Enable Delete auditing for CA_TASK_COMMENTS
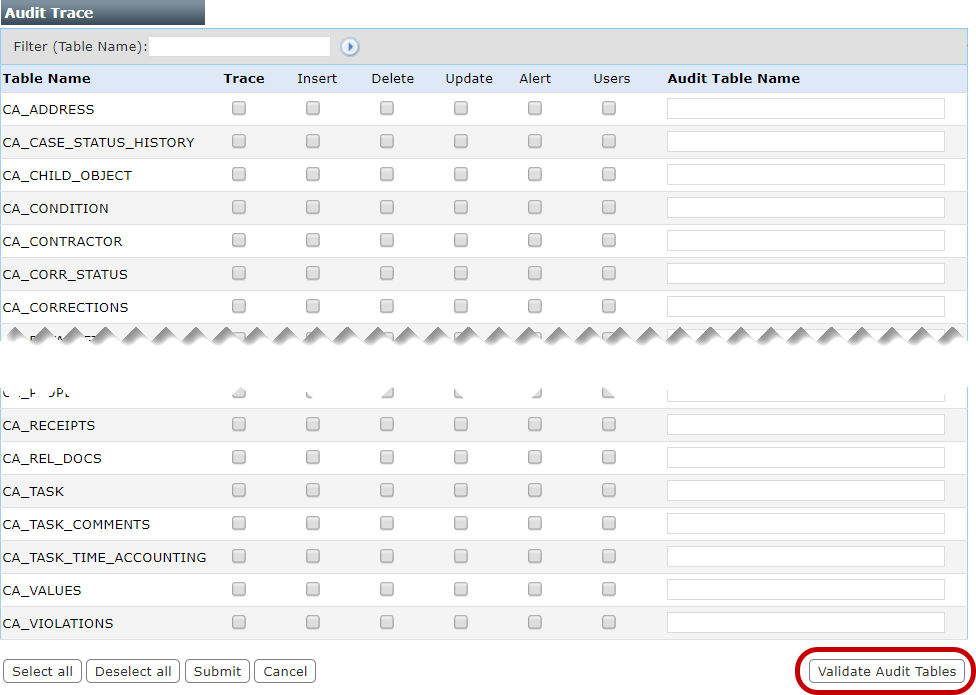 point(386,523)
